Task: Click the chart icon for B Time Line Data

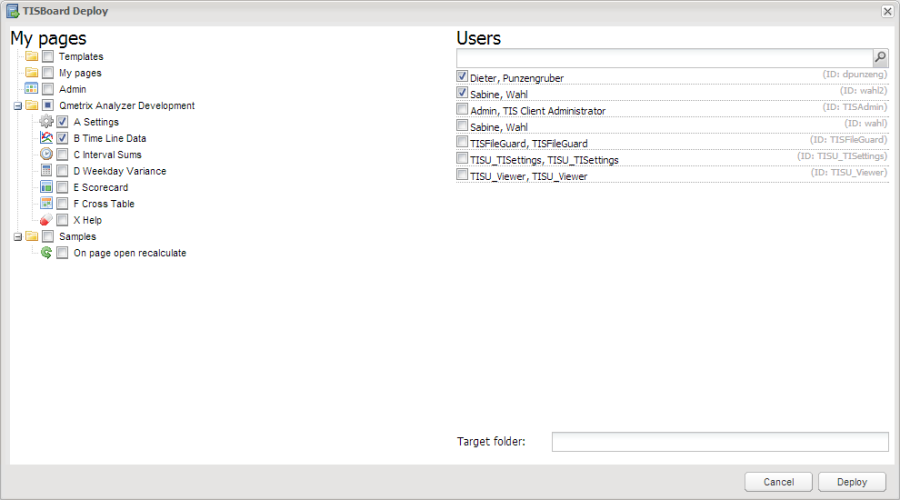Action: (x=46, y=138)
